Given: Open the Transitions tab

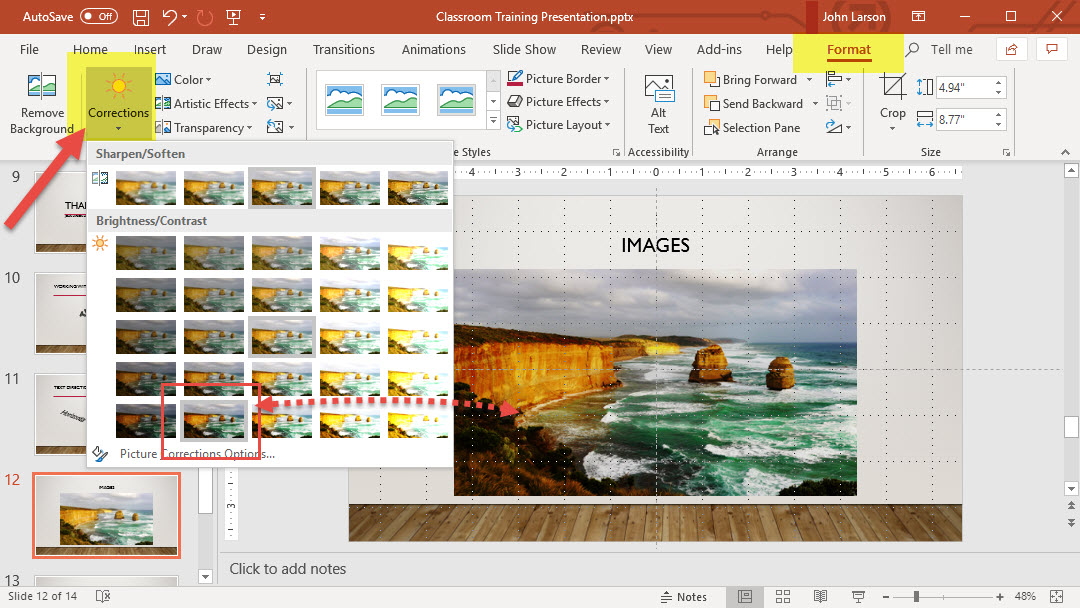Looking at the screenshot, I should 343,50.
